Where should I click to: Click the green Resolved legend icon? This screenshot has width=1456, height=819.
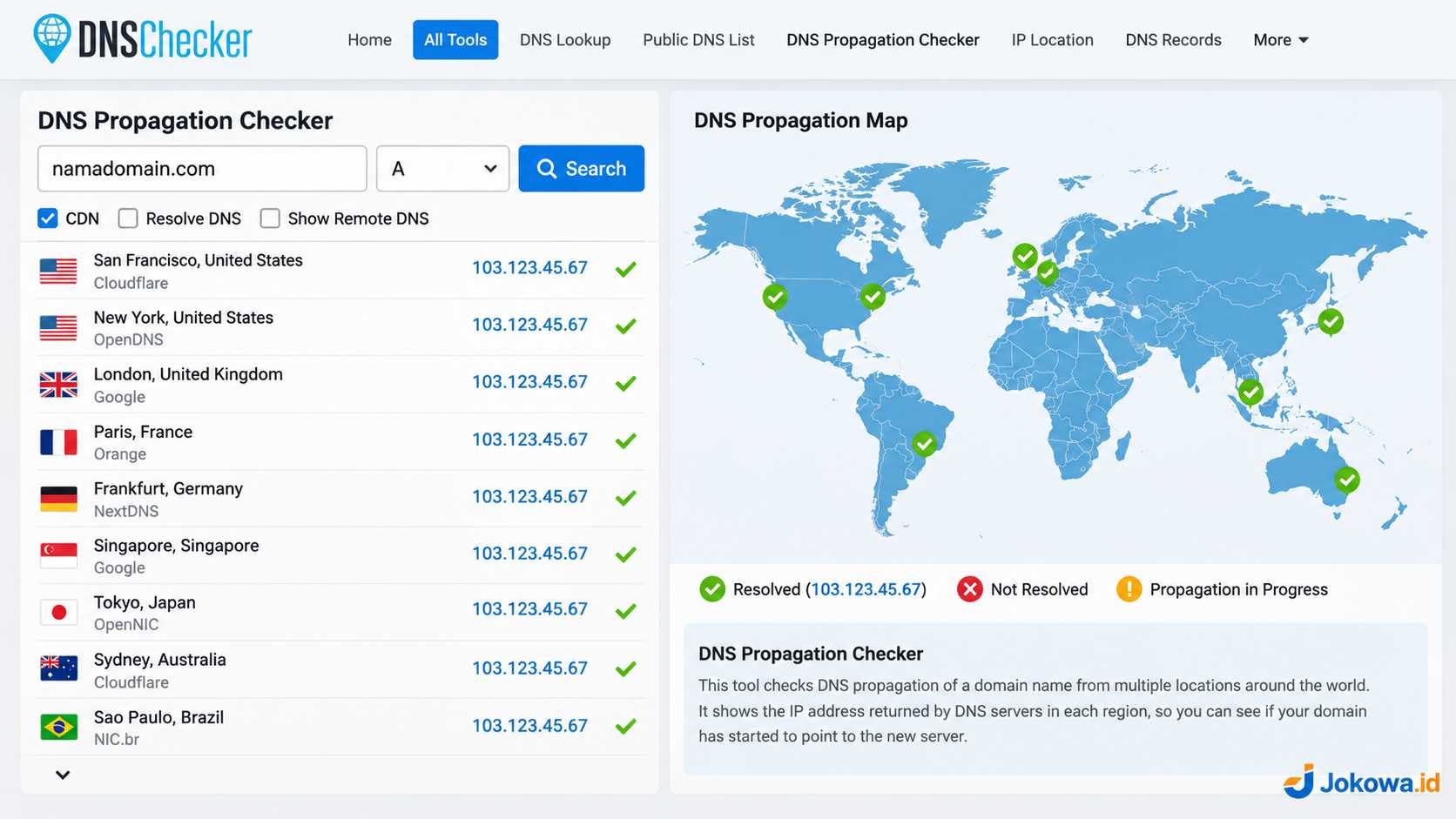[x=712, y=589]
